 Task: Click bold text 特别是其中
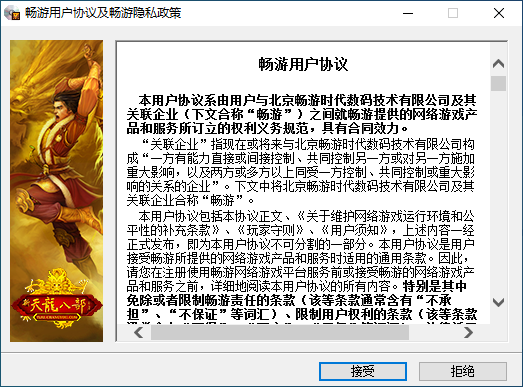point(435,286)
